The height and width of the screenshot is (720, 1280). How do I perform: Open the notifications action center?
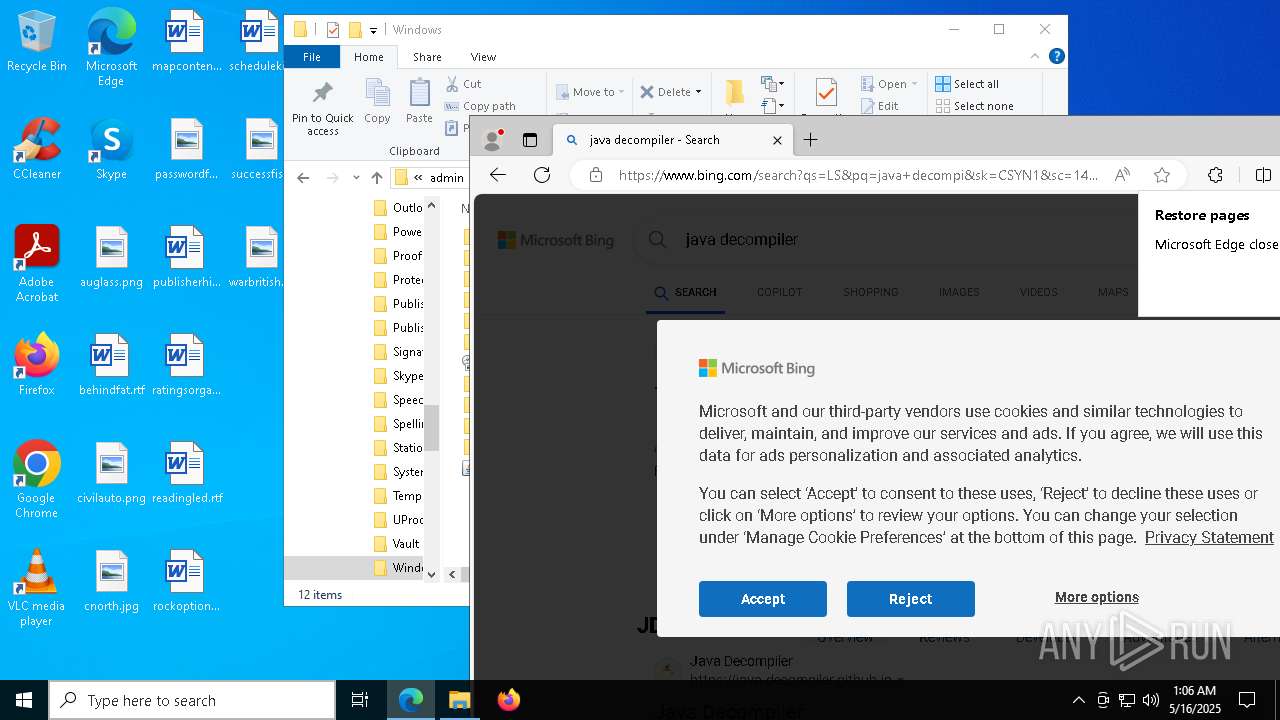click(1247, 700)
